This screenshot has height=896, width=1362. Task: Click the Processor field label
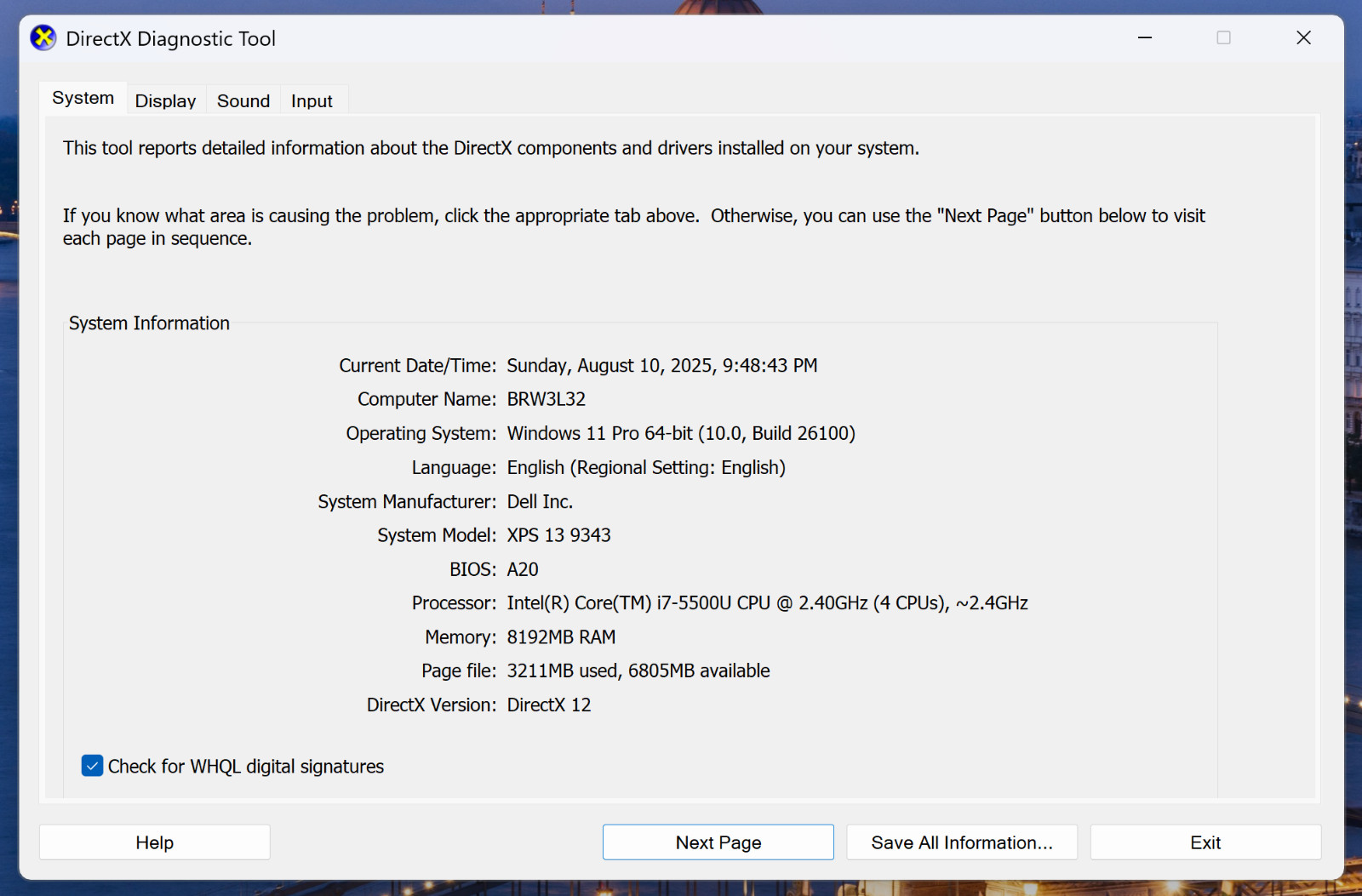pyautogui.click(x=454, y=603)
